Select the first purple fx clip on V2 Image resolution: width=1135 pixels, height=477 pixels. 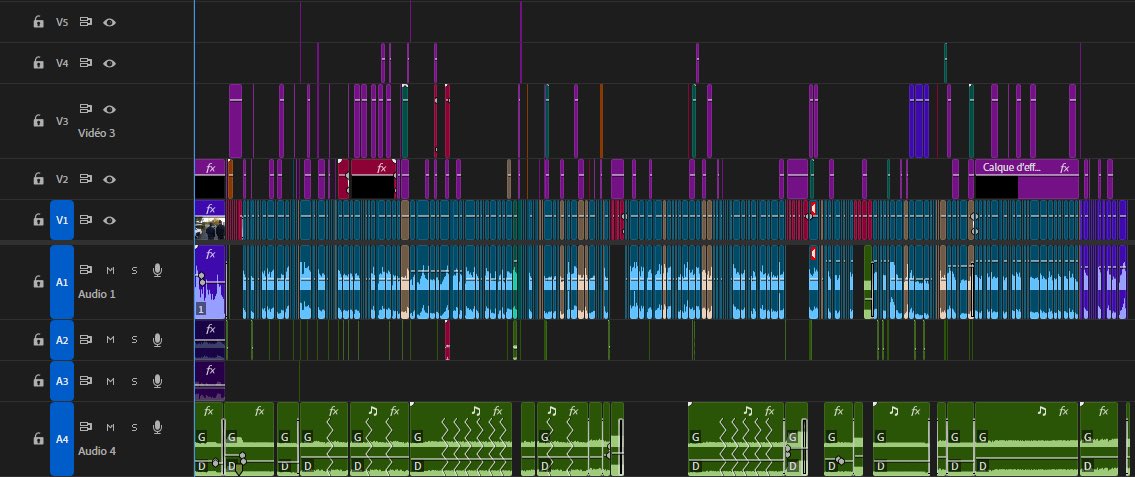tap(210, 179)
